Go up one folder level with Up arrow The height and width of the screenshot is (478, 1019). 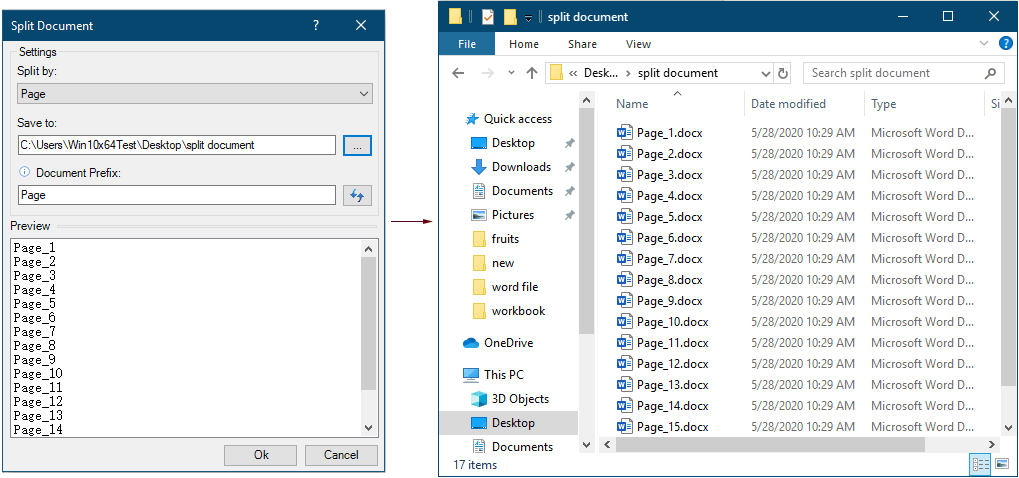[532, 73]
